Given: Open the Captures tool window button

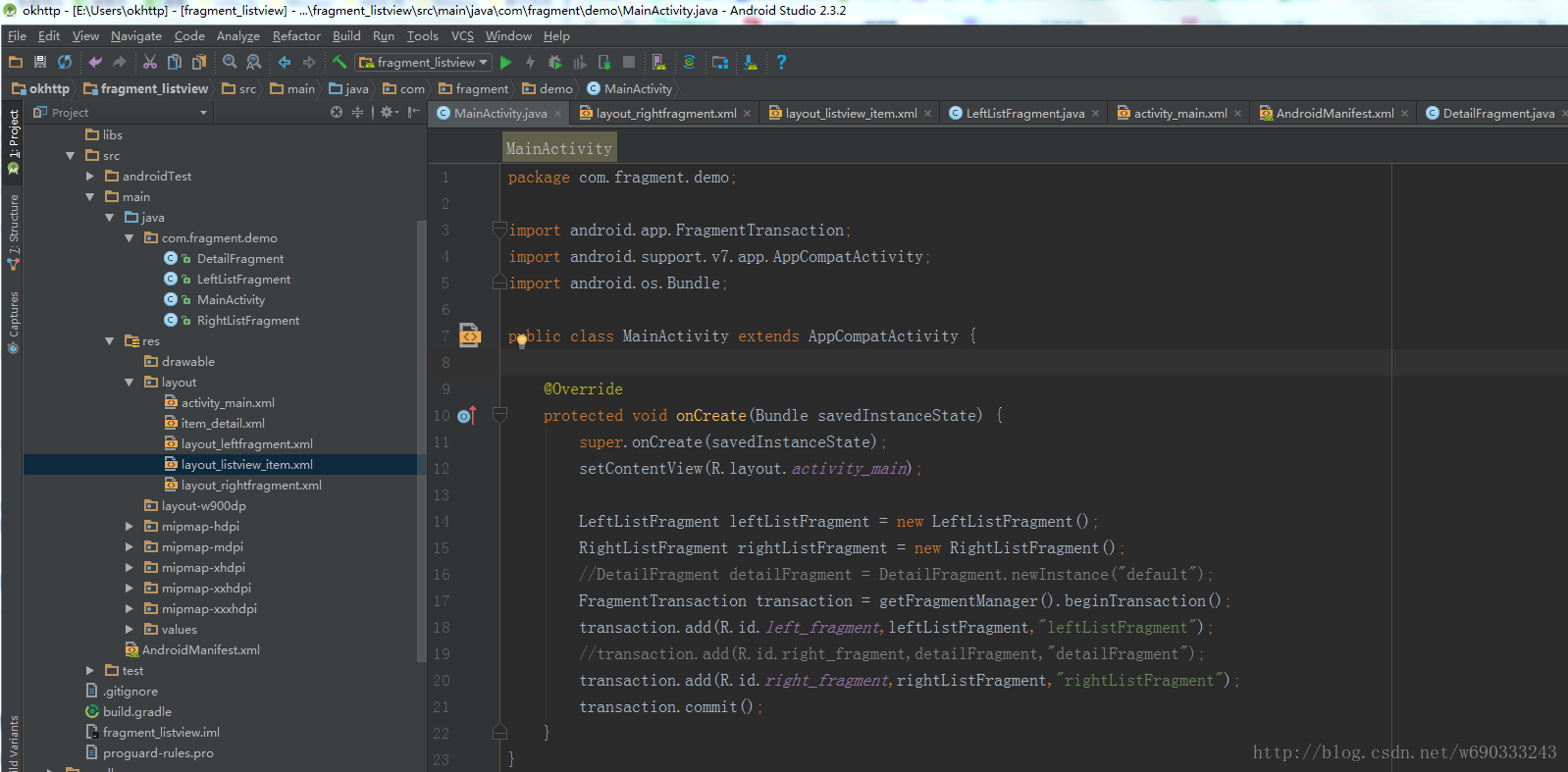Looking at the screenshot, I should (14, 322).
